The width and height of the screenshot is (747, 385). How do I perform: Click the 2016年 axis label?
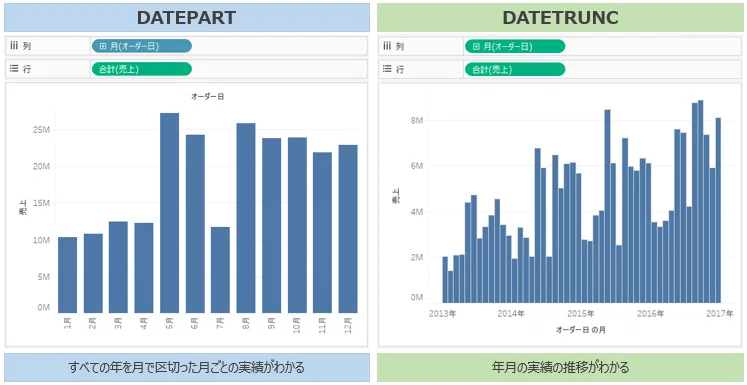point(650,314)
